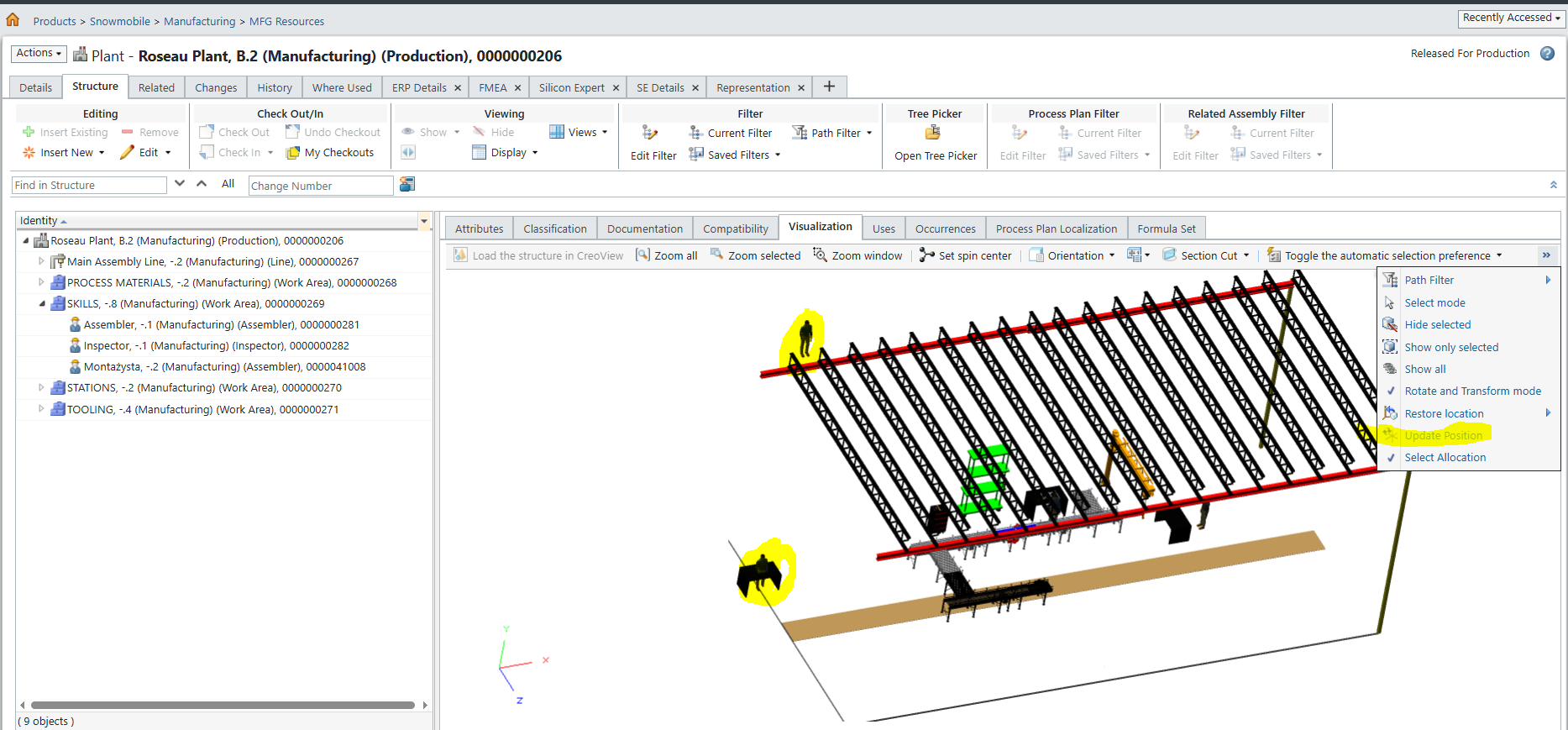Open the Actions dropdown menu

pos(39,53)
